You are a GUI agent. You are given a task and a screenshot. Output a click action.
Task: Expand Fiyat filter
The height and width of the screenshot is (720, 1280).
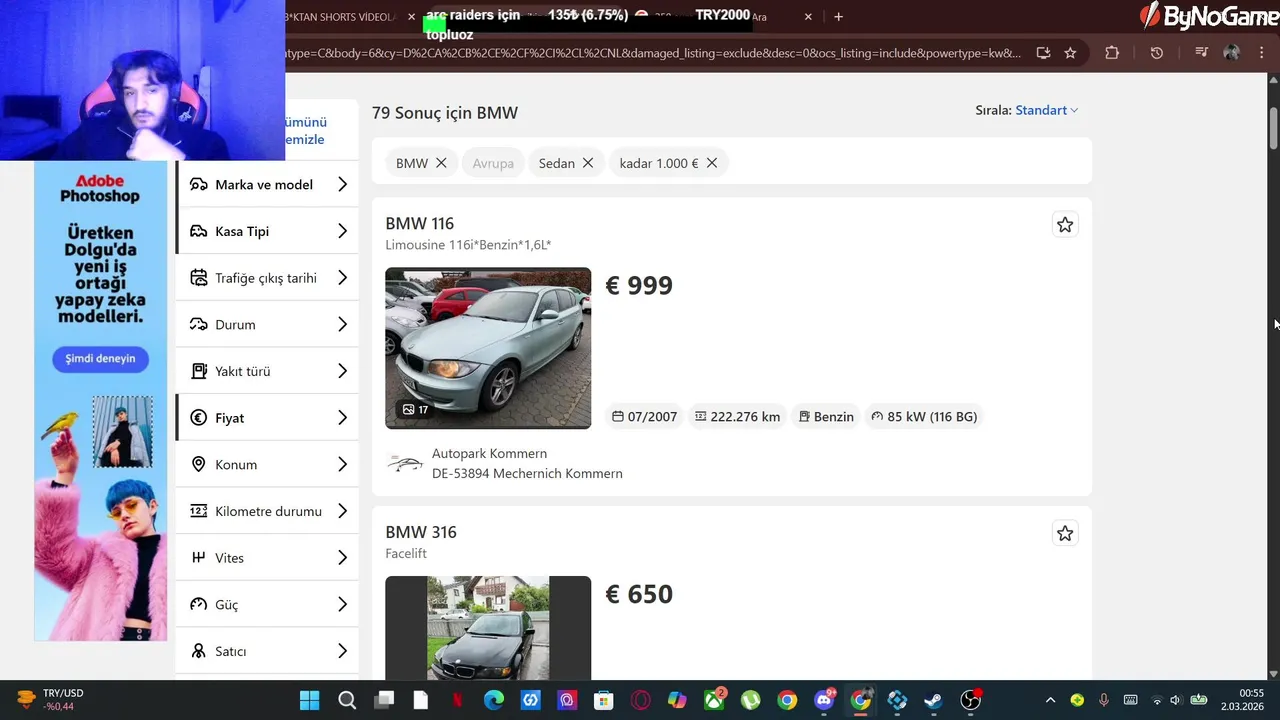(x=267, y=418)
